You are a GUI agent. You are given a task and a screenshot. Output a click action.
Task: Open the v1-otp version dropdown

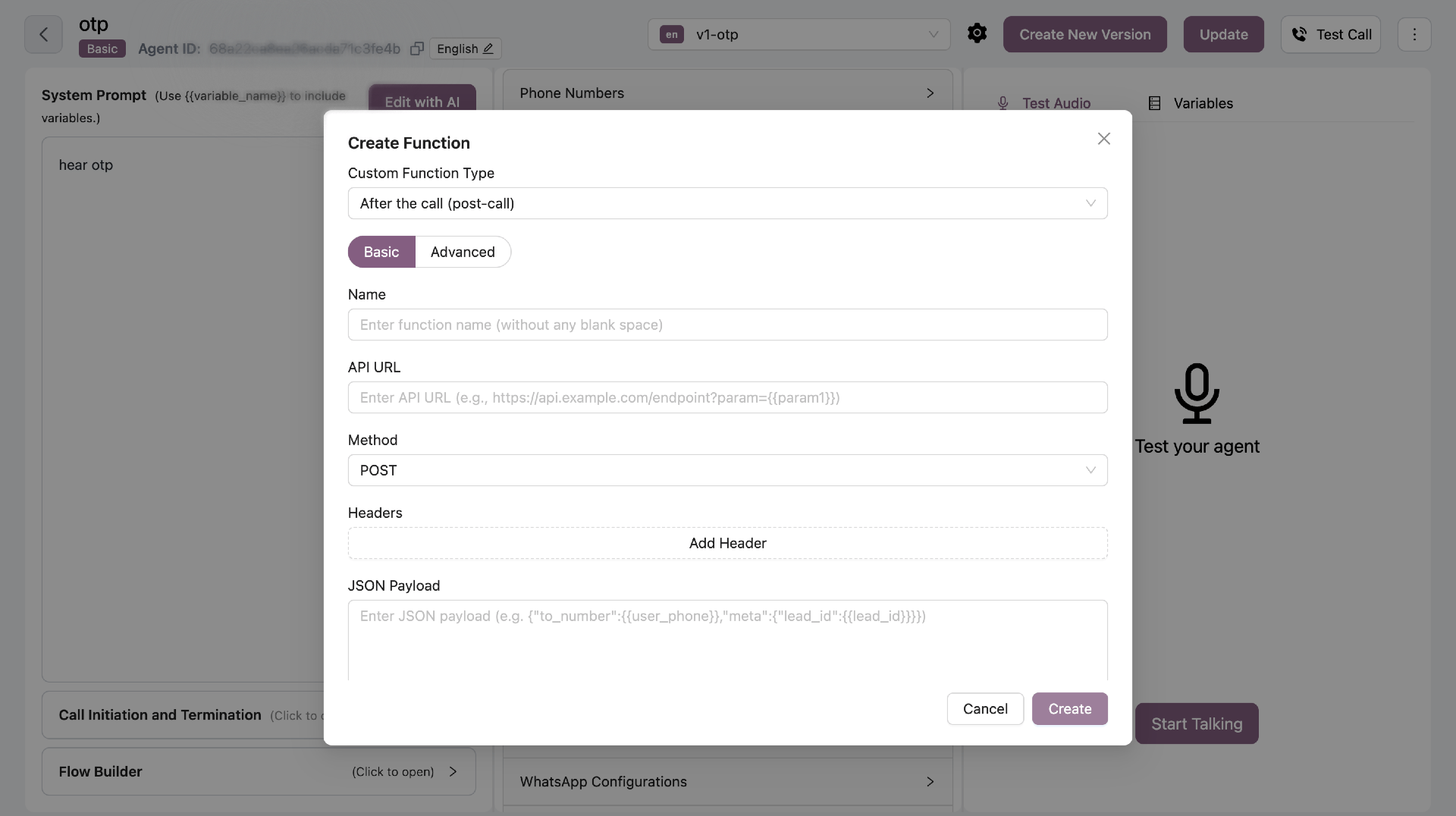(799, 34)
